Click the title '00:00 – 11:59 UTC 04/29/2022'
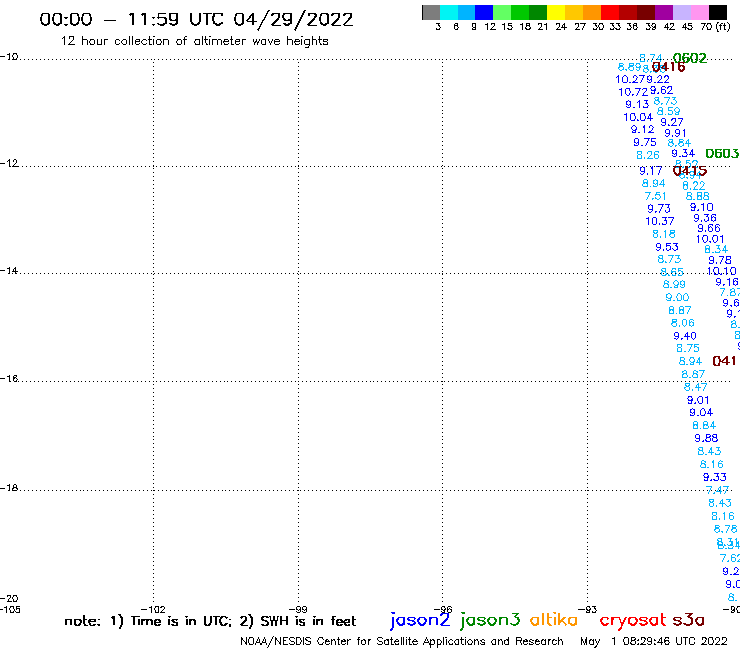 click(196, 20)
